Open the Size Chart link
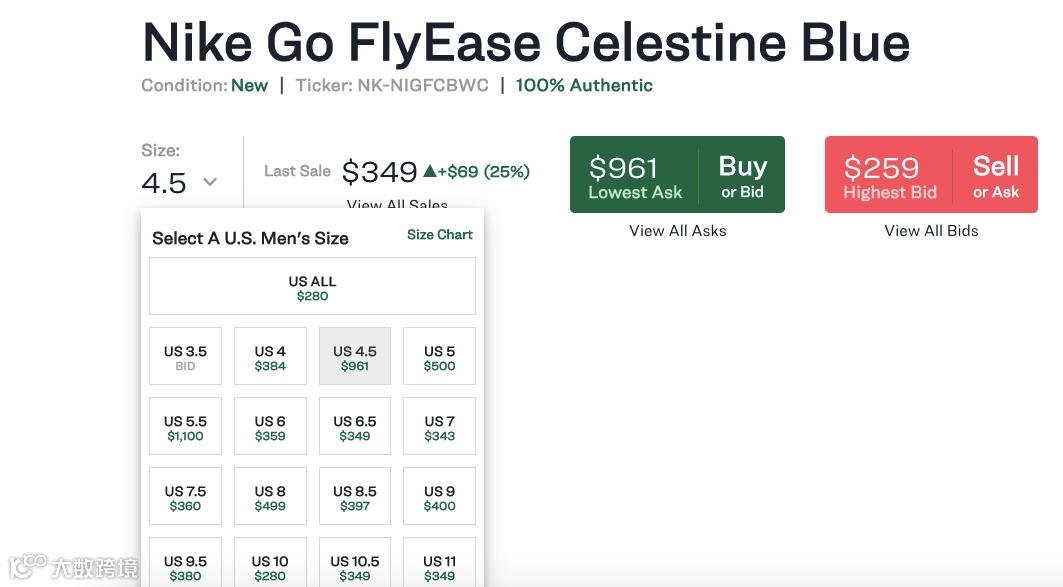This screenshot has height=587, width=1063. [439, 235]
